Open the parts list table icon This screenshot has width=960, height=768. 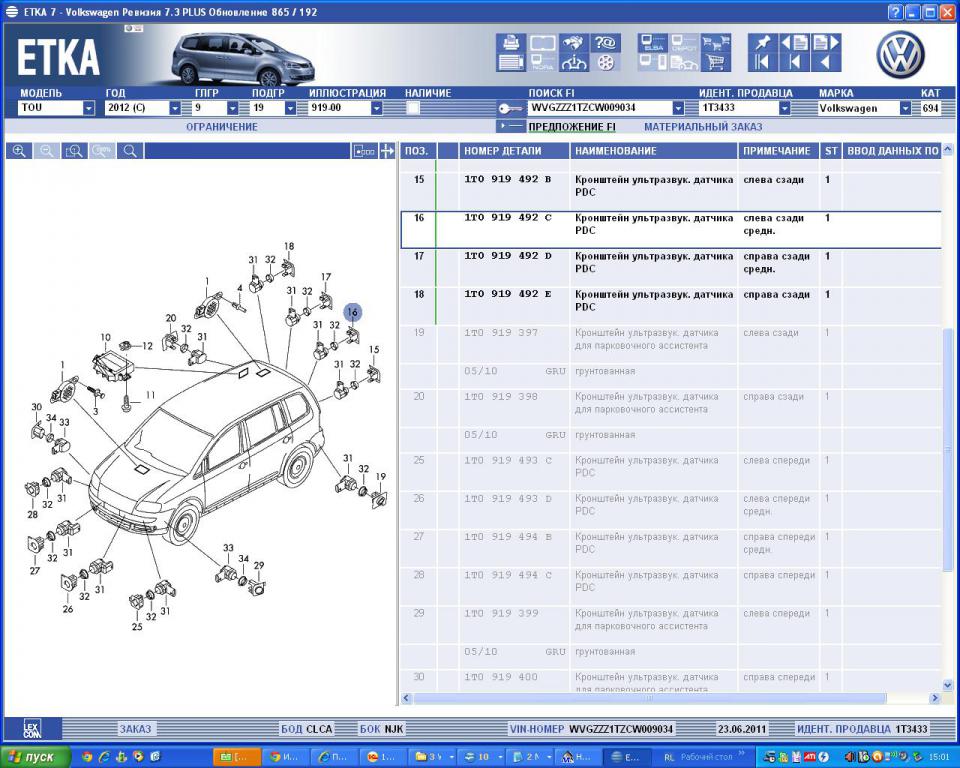coord(511,62)
